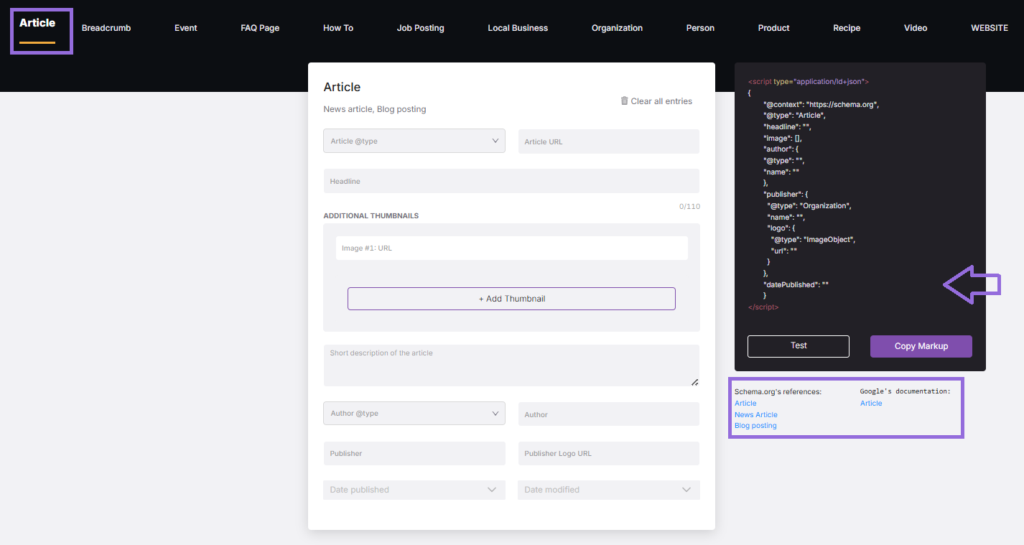The image size is (1024, 545).
Task: Select the Video tab
Action: coord(915,28)
